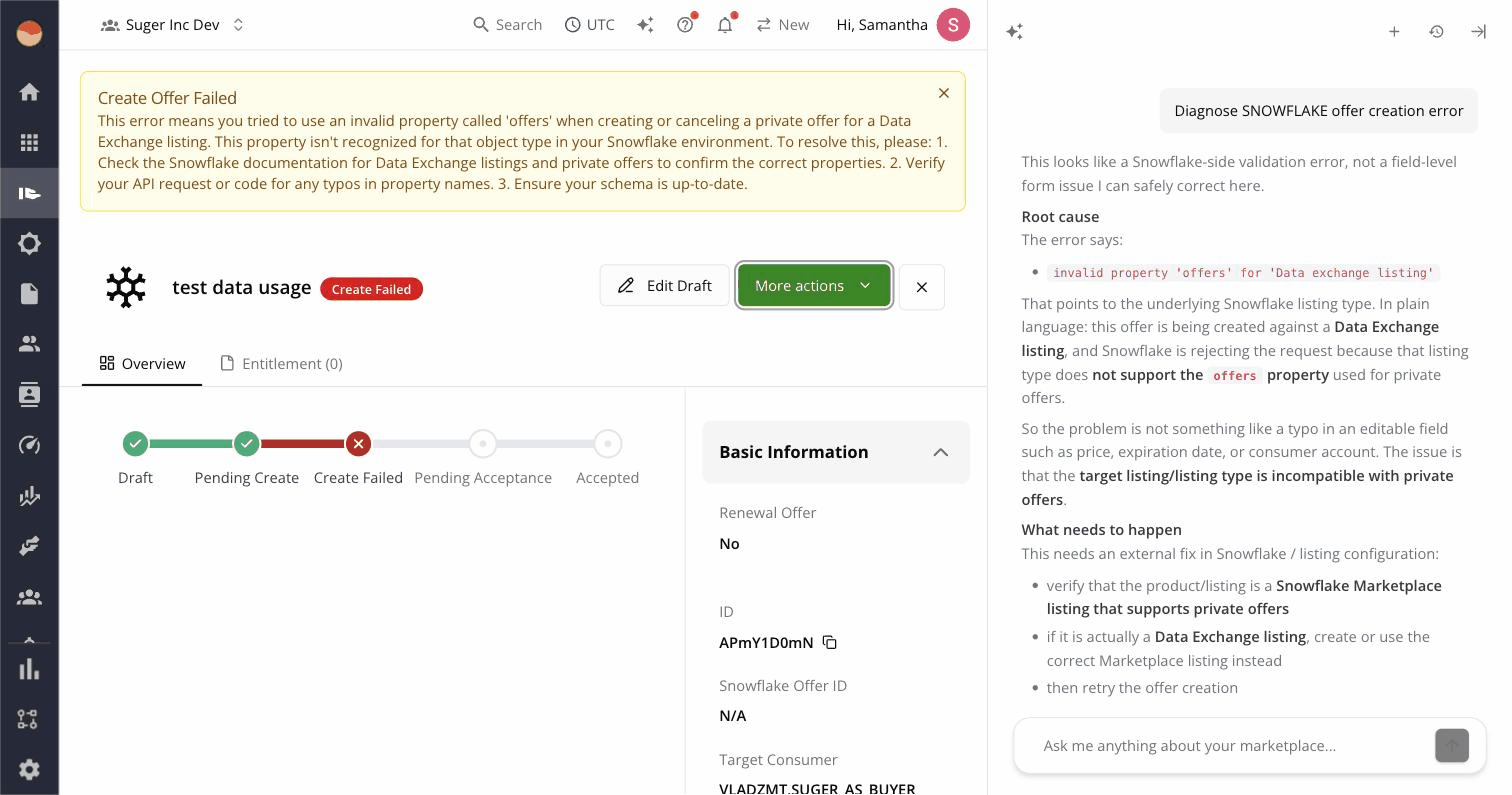Open the Samantha user avatar menu
This screenshot has width=1512, height=795.
click(953, 25)
